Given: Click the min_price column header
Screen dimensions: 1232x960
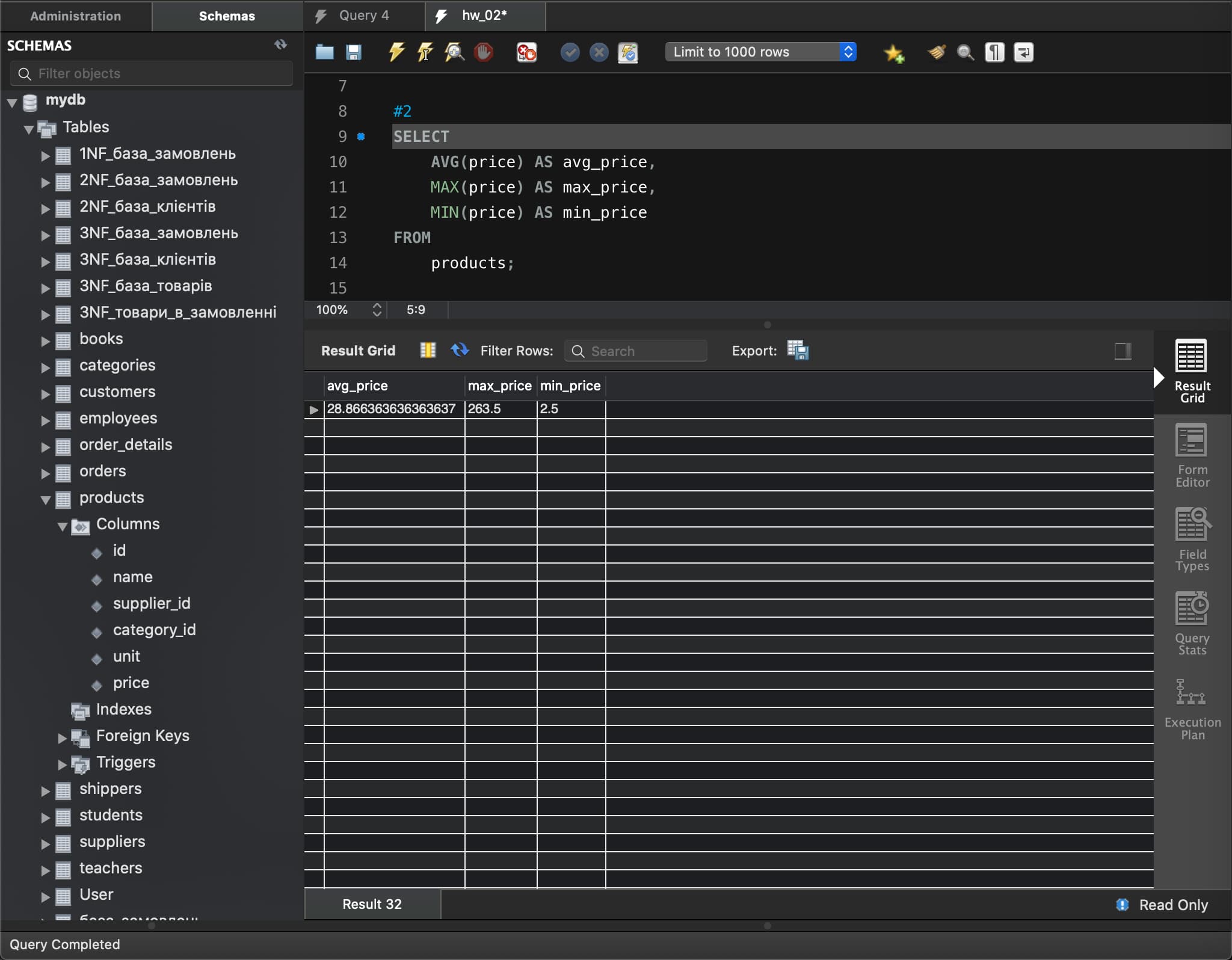Looking at the screenshot, I should tap(571, 386).
